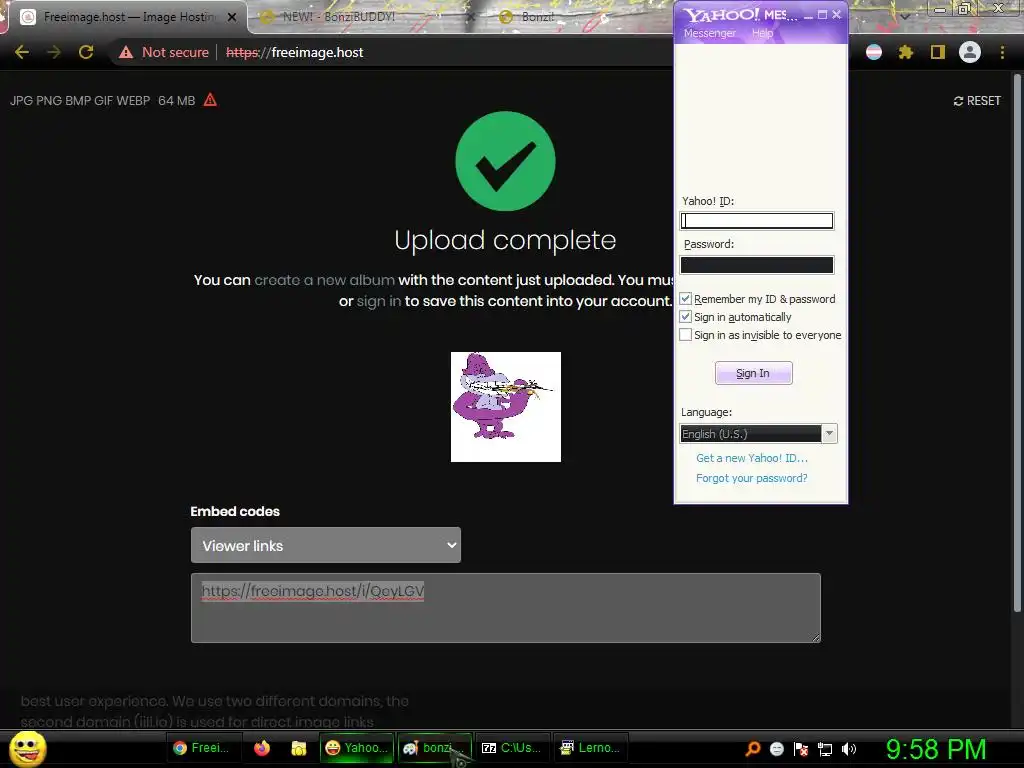
Task: Launch Firefox from the taskbar
Action: pyautogui.click(x=262, y=748)
